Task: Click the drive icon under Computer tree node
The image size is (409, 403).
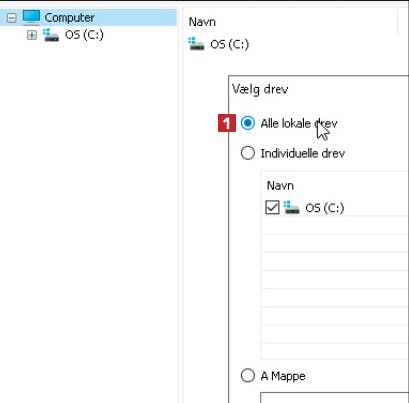Action: pyautogui.click(x=51, y=35)
